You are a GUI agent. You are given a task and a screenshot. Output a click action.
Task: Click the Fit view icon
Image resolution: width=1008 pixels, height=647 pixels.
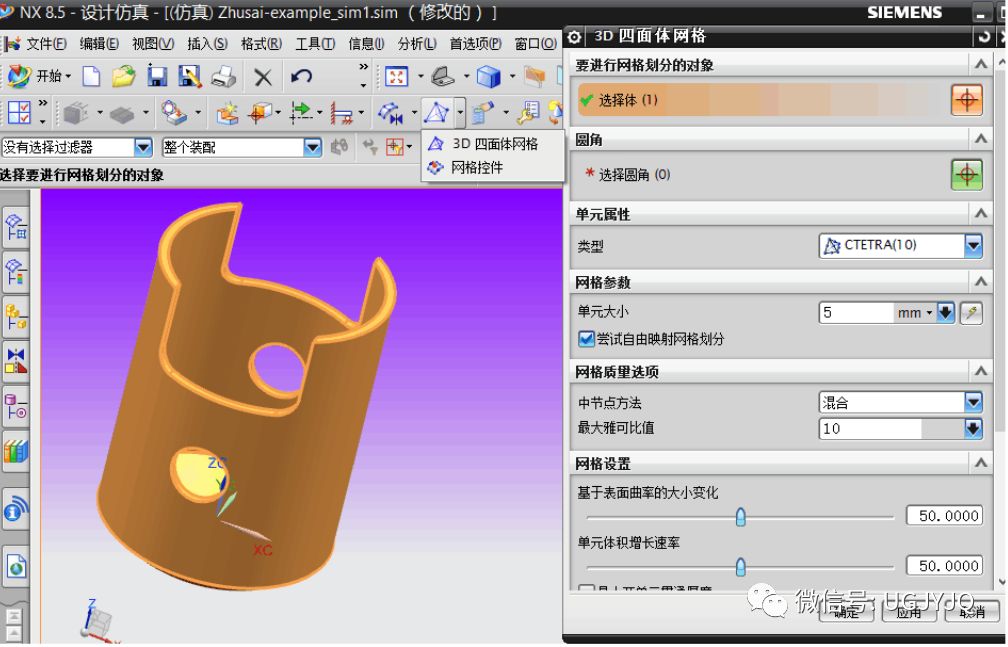pyautogui.click(x=397, y=77)
